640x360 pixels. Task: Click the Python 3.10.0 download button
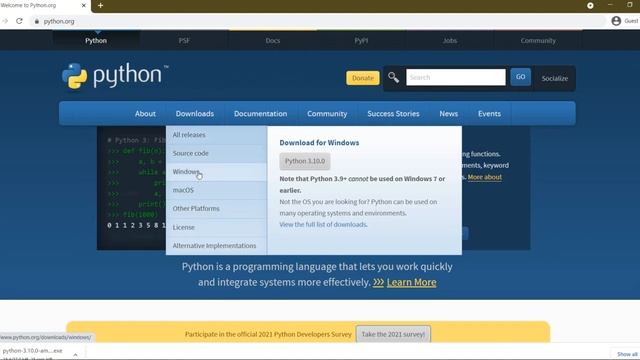point(305,161)
